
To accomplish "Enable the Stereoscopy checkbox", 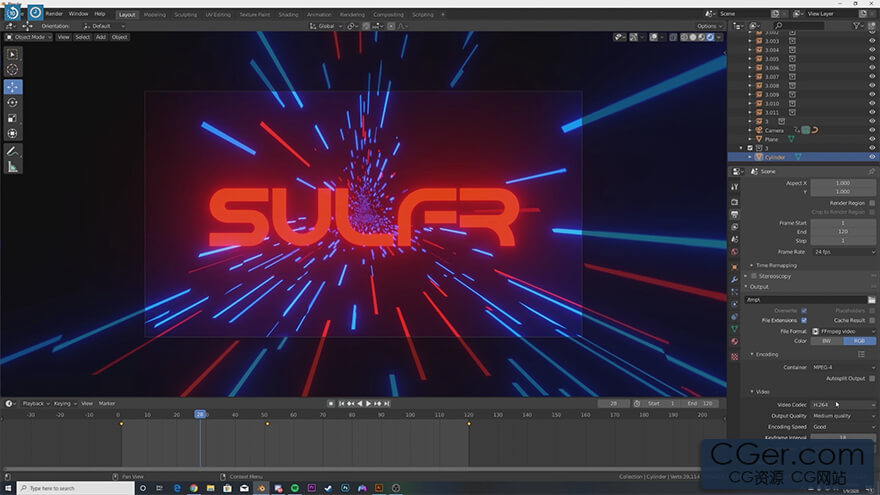I will 754,276.
